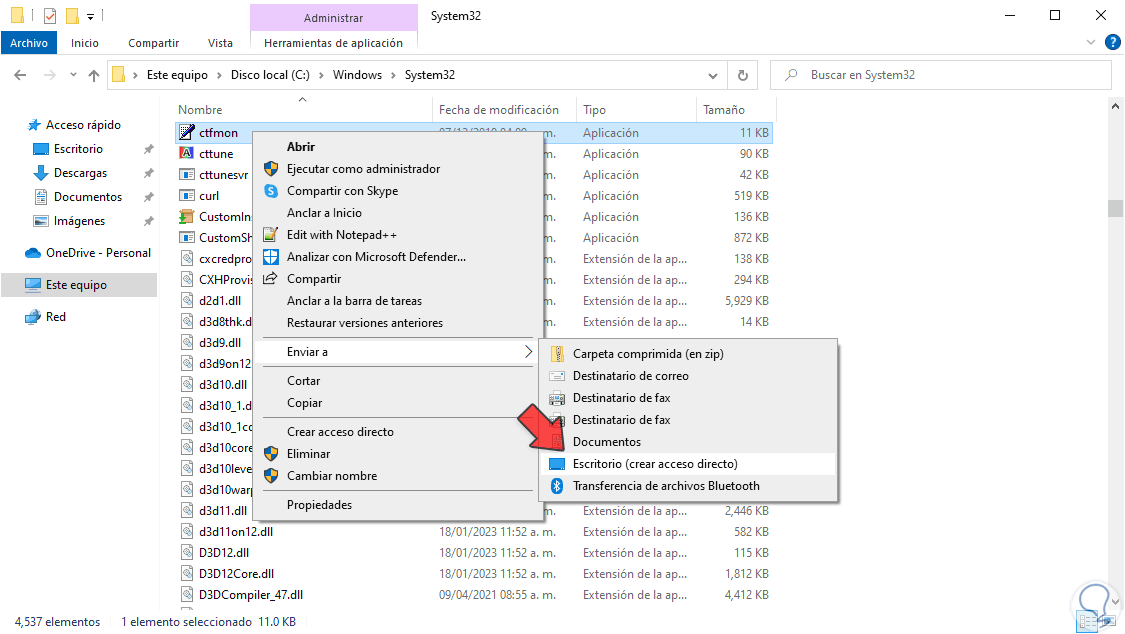This screenshot has height=634, width=1125.
Task: Click the Bluetooth icon in submenu
Action: click(557, 486)
